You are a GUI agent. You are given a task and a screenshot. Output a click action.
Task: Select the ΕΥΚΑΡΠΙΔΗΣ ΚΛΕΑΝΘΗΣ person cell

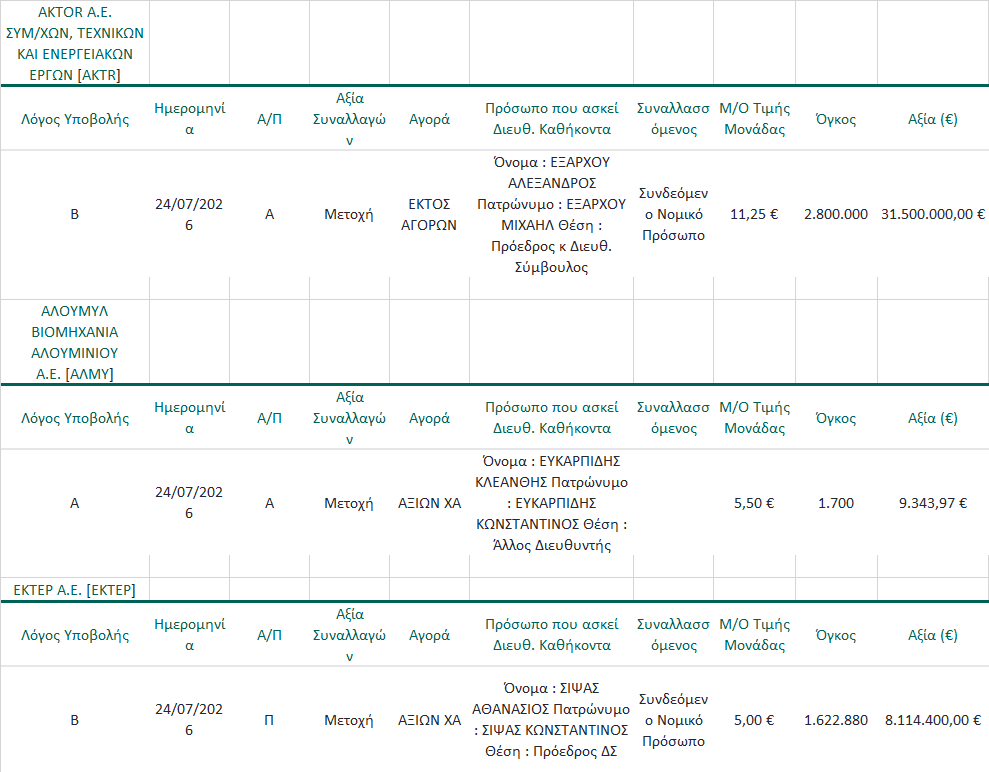click(551, 503)
